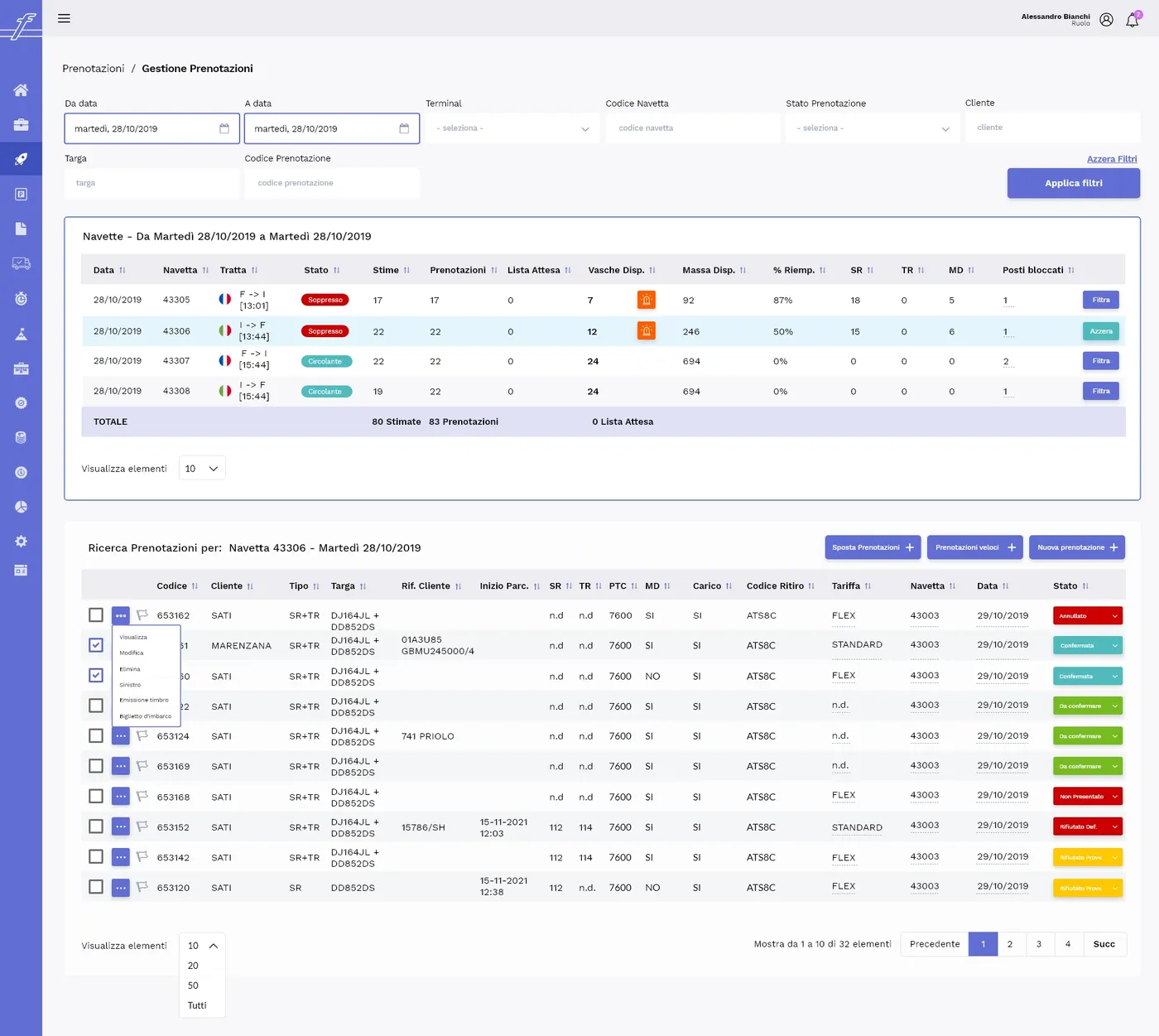Open Annullato status dropdown for 653162
Image resolution: width=1159 pixels, height=1036 pixels.
click(1088, 615)
